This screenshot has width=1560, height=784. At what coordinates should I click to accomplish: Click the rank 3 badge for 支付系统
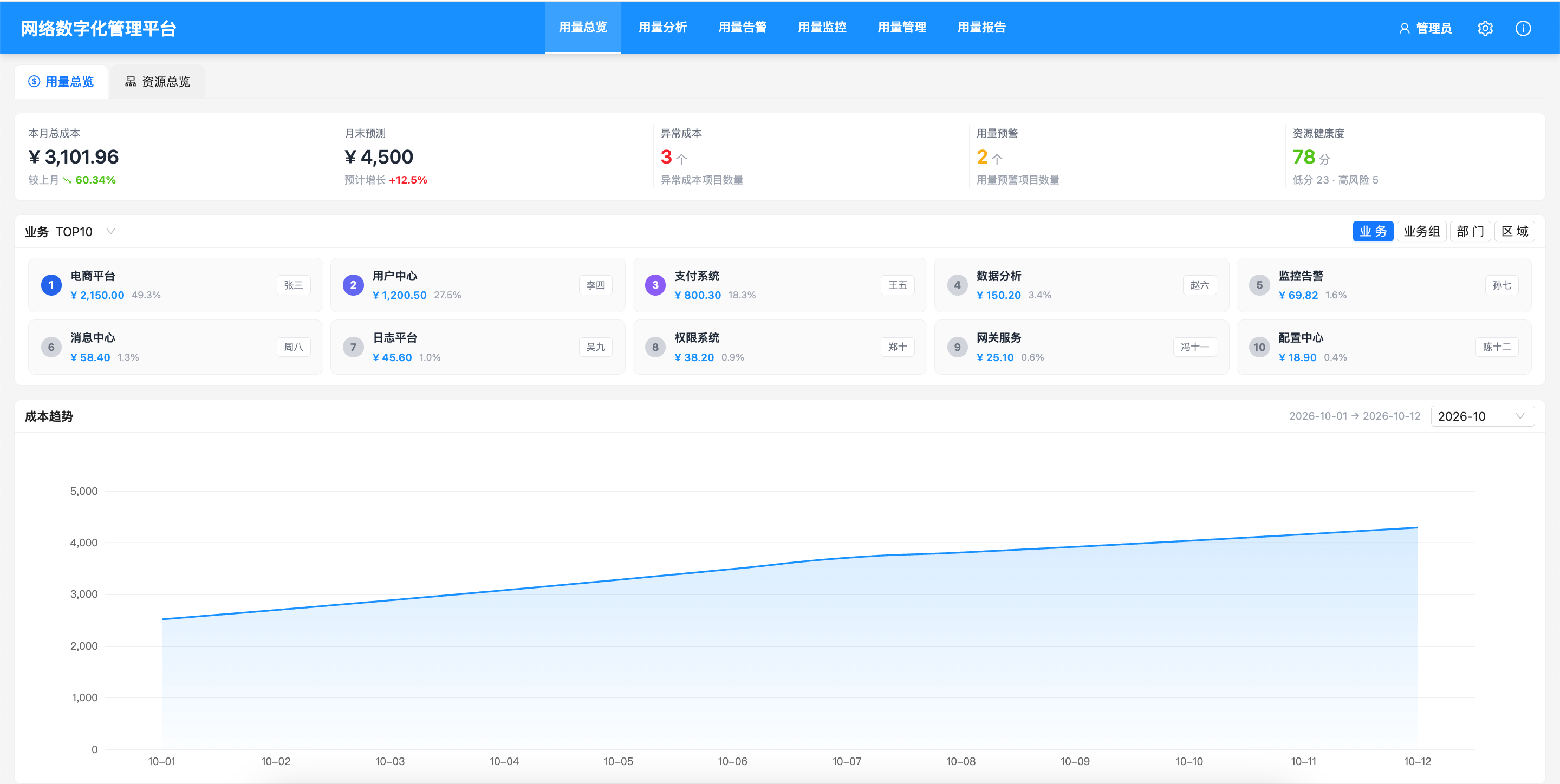[655, 285]
